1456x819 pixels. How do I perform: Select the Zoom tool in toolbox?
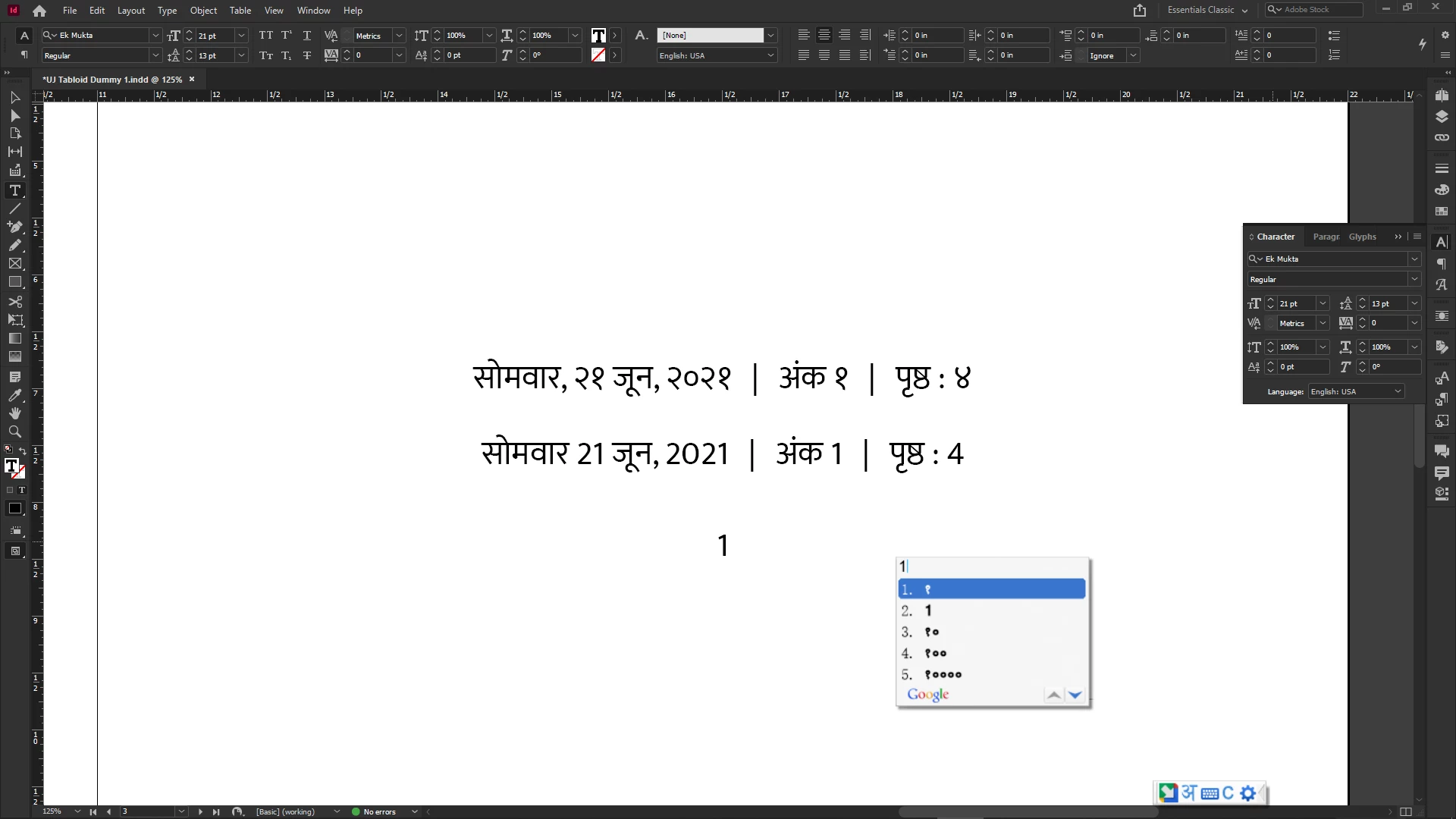click(x=14, y=432)
